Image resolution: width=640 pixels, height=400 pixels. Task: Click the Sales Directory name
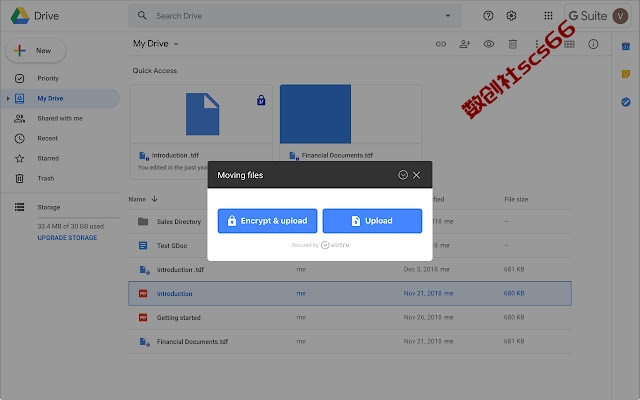[179, 222]
